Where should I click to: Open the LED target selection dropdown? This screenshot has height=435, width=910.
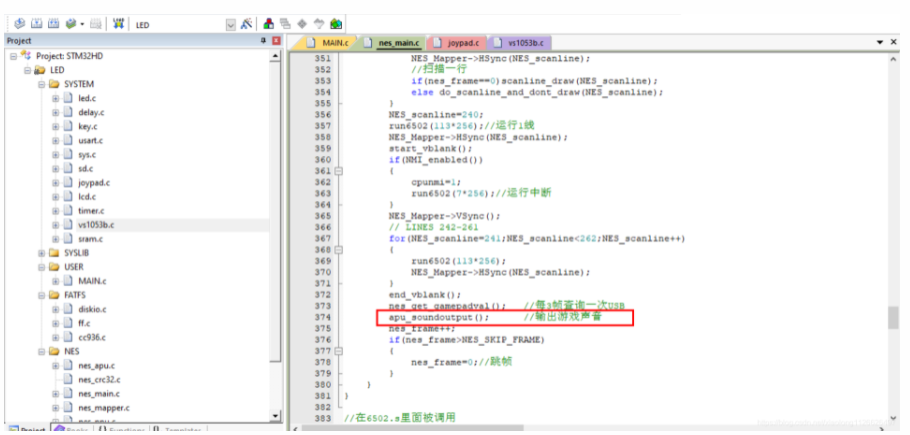pos(230,25)
